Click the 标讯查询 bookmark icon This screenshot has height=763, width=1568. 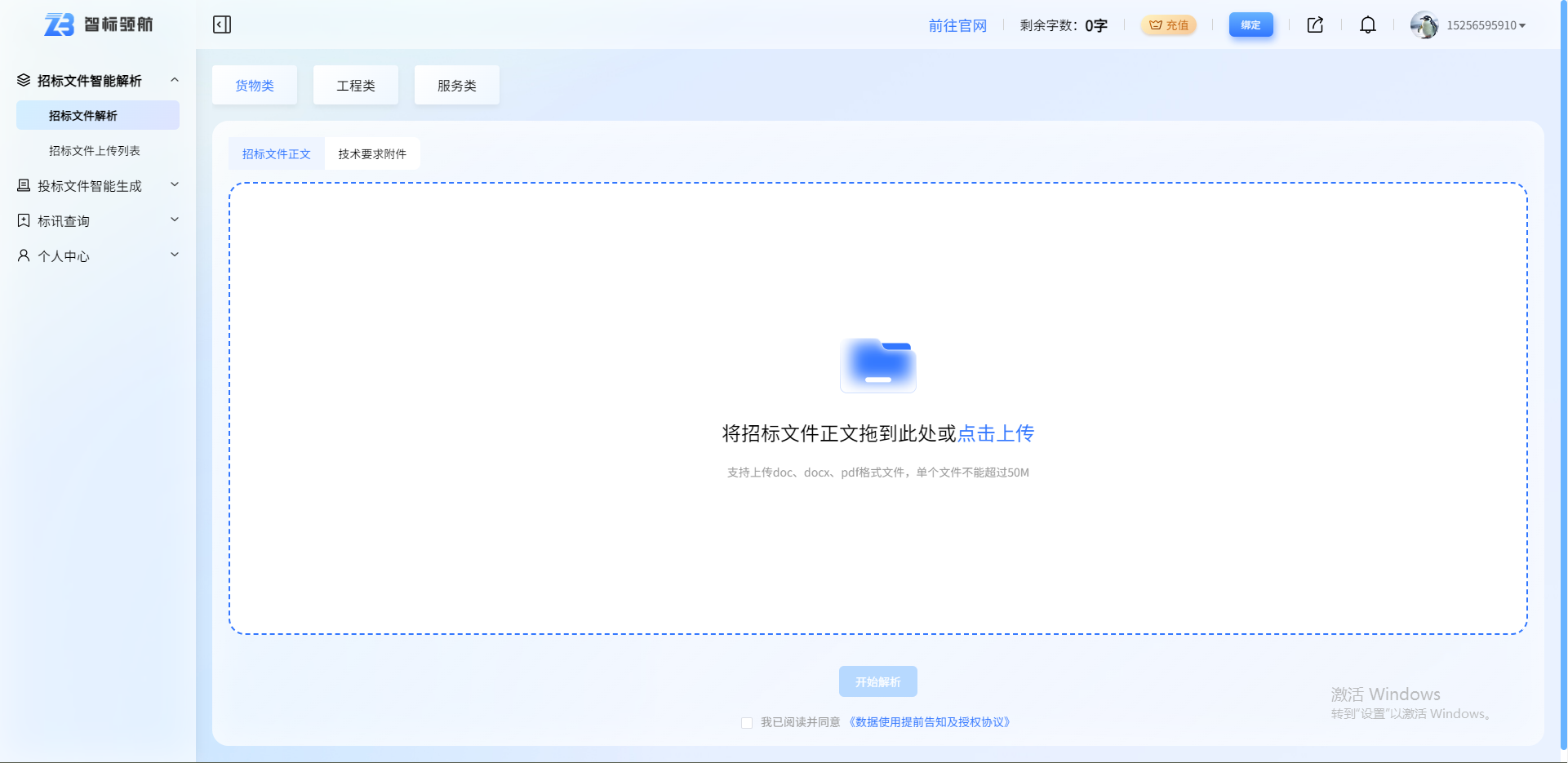click(23, 220)
